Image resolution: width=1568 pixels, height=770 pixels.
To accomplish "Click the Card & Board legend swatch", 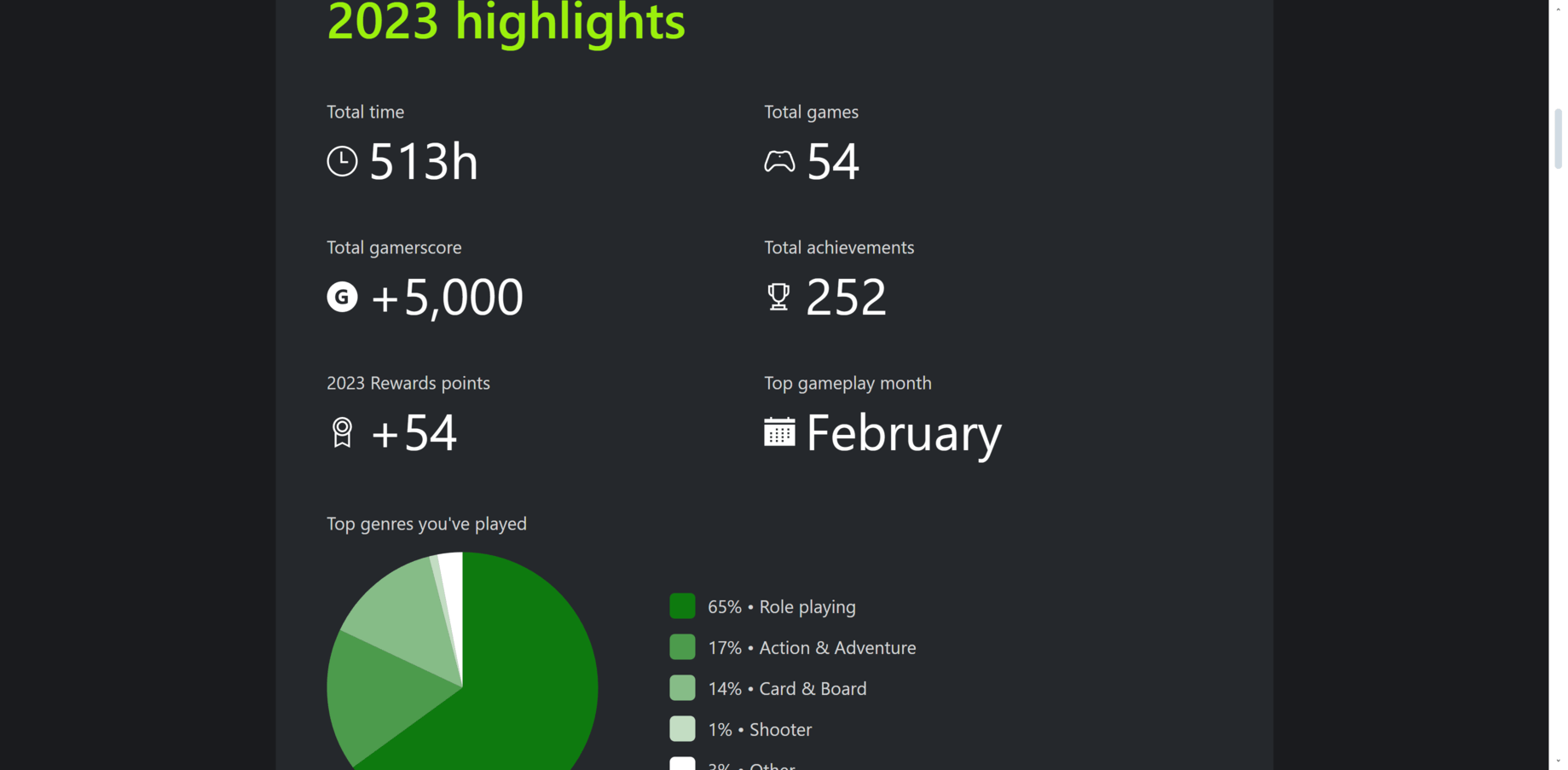I will [x=682, y=688].
